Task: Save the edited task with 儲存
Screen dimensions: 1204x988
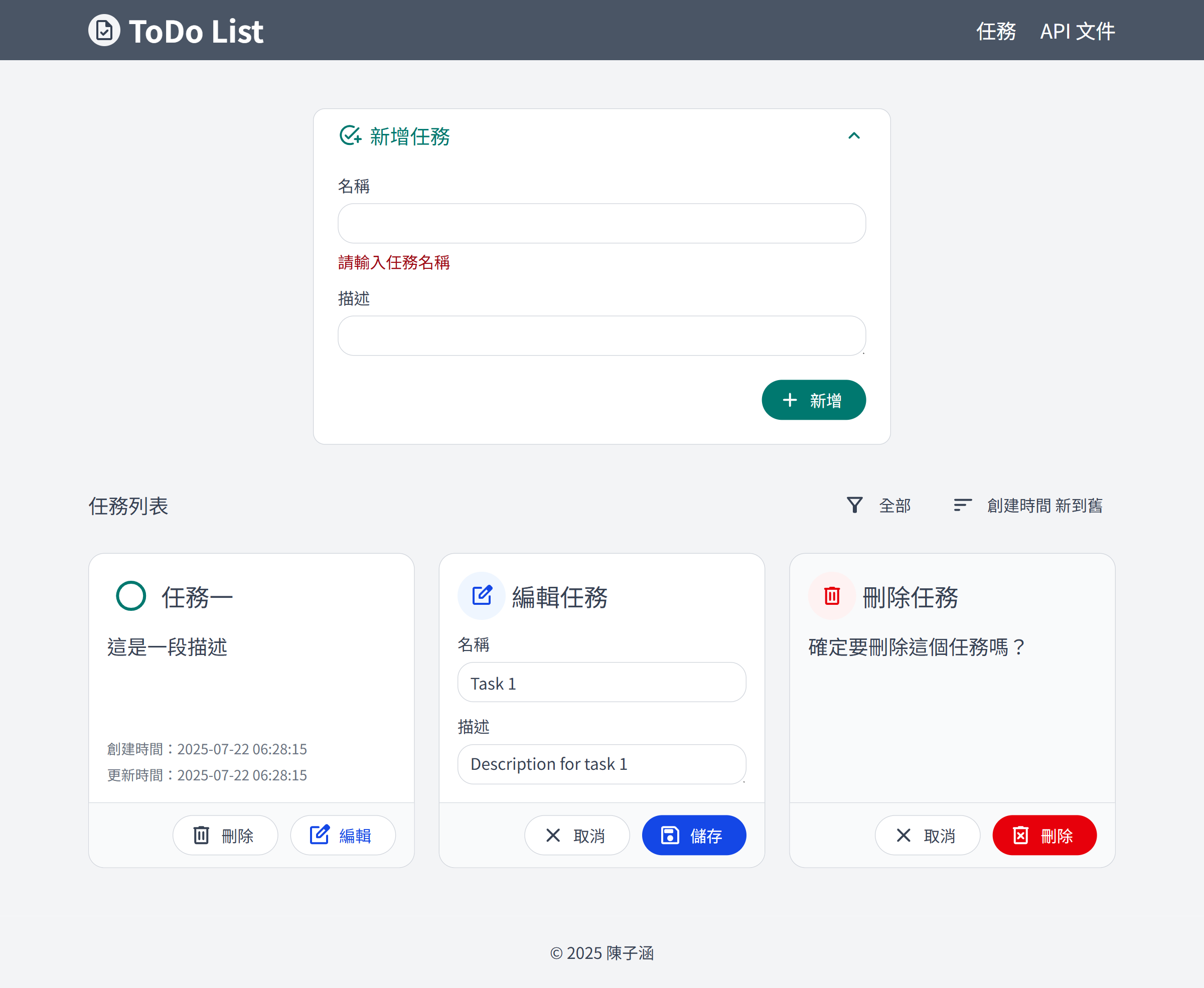Action: [694, 835]
